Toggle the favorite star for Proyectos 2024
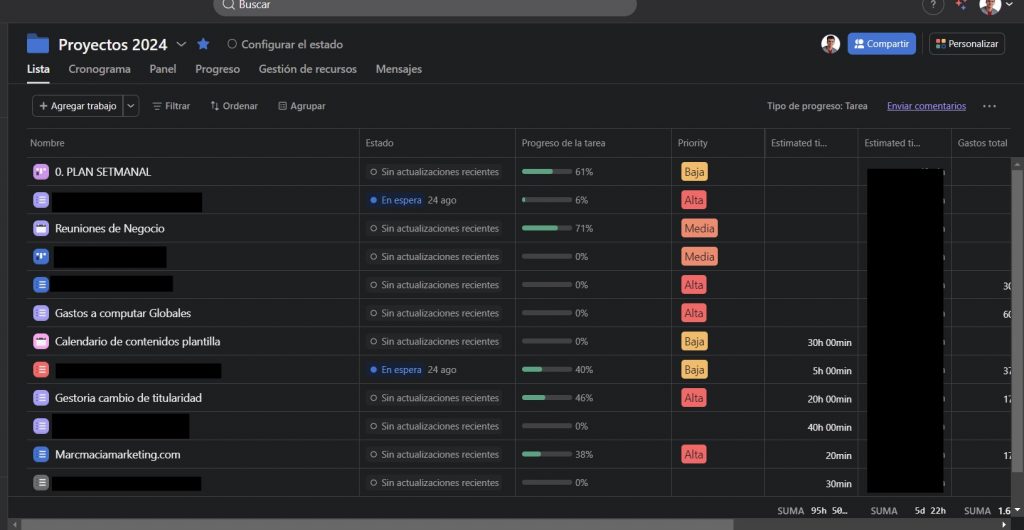Image resolution: width=1024 pixels, height=530 pixels. point(204,44)
